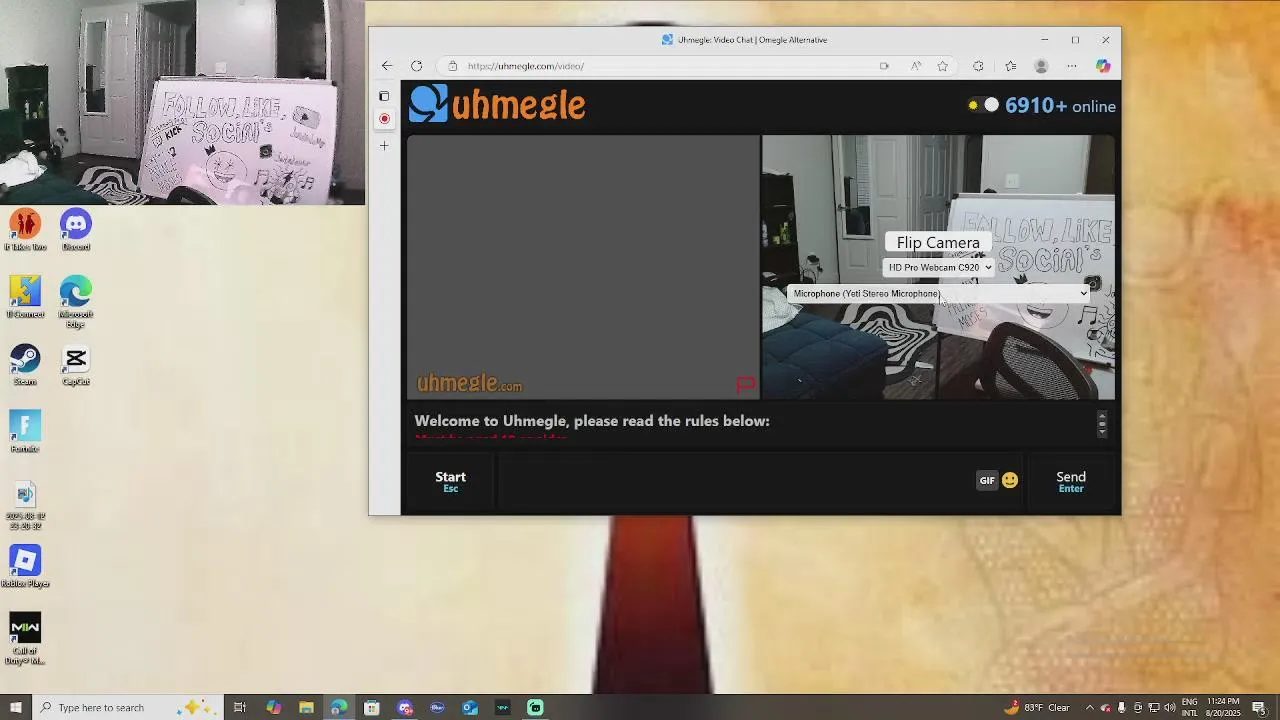The height and width of the screenshot is (720, 1280).
Task: Open Roblox Player desktop shortcut
Action: (25, 567)
